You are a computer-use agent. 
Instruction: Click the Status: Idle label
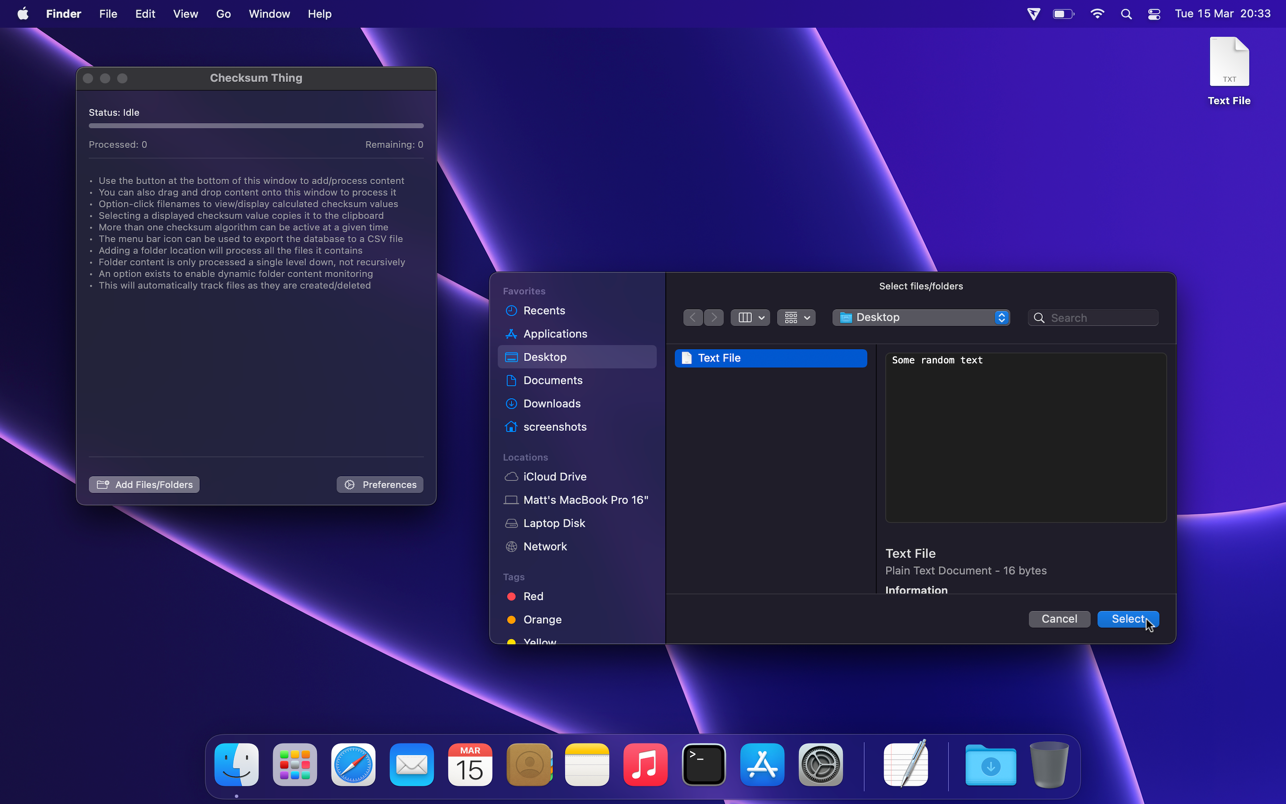114,113
